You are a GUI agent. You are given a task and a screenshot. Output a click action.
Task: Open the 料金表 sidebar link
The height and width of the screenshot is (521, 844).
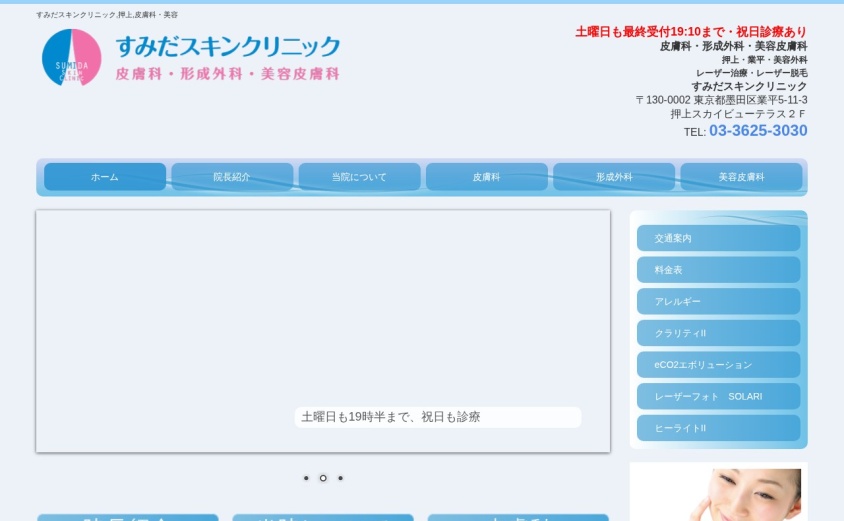pos(719,270)
